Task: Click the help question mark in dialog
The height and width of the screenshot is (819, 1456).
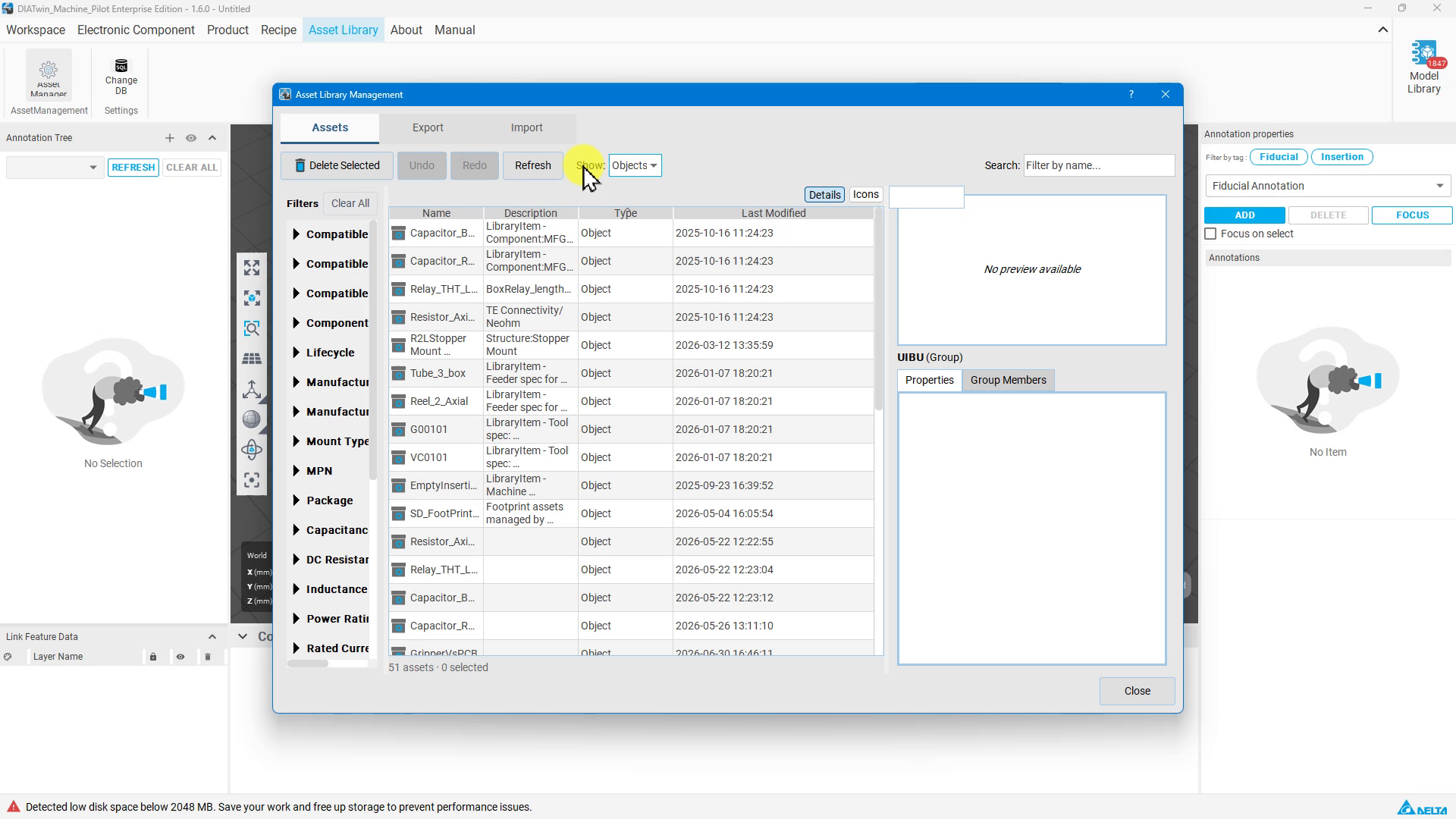Action: (1131, 95)
